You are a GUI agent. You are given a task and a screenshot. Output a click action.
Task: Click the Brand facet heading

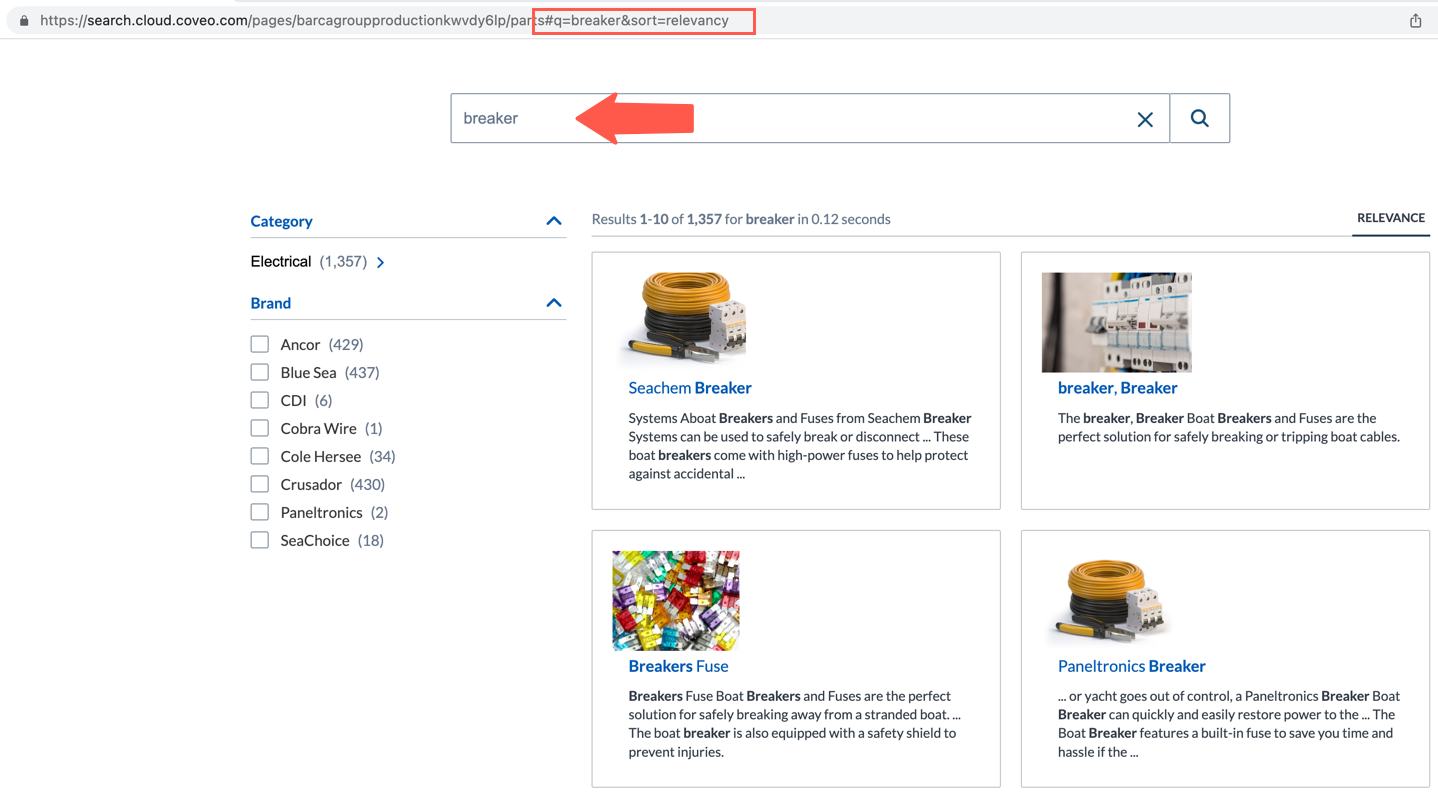(x=270, y=303)
